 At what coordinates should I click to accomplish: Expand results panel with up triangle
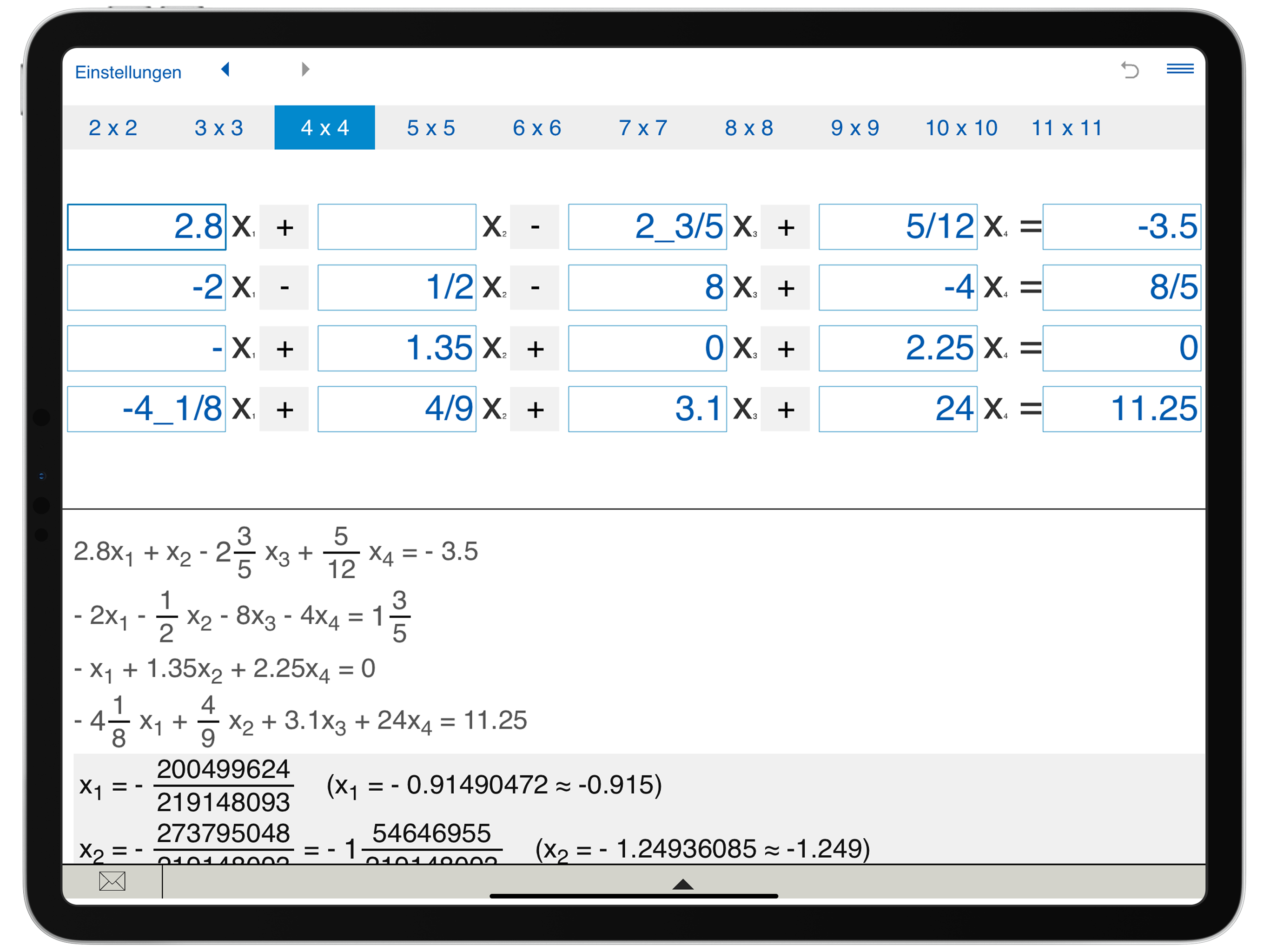tap(683, 884)
